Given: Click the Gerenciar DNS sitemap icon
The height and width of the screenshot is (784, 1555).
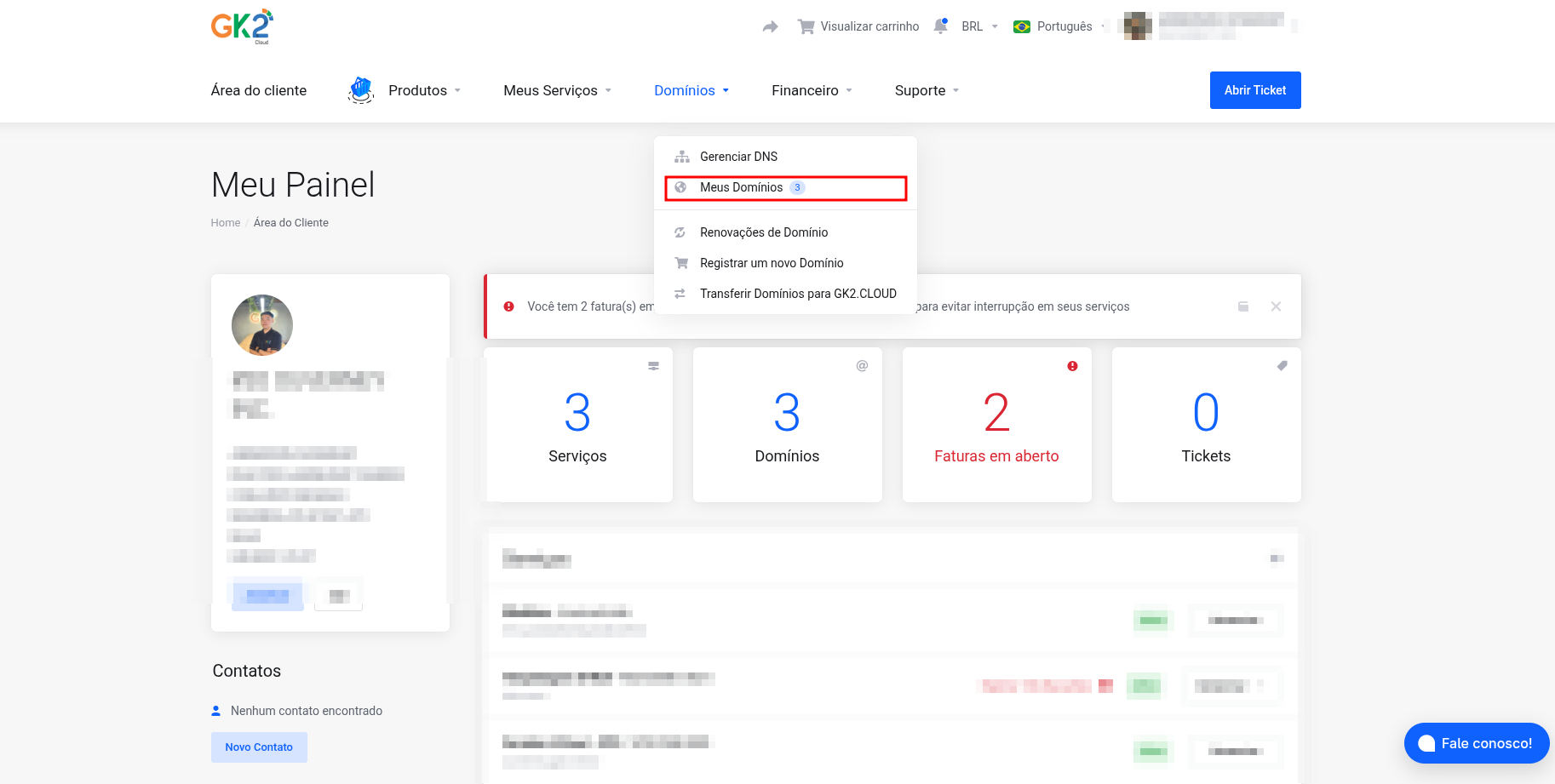Looking at the screenshot, I should tap(682, 157).
